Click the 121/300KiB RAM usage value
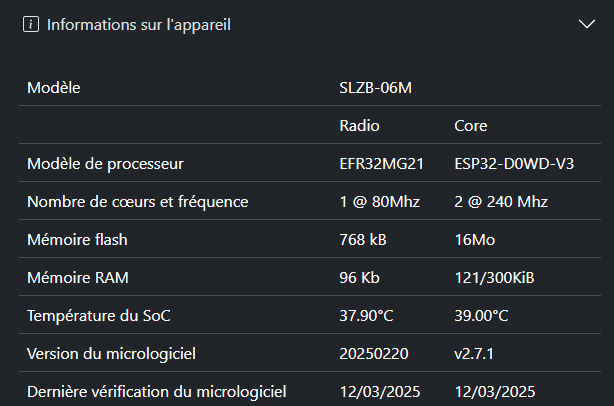The image size is (614, 406). pyautogui.click(x=494, y=278)
